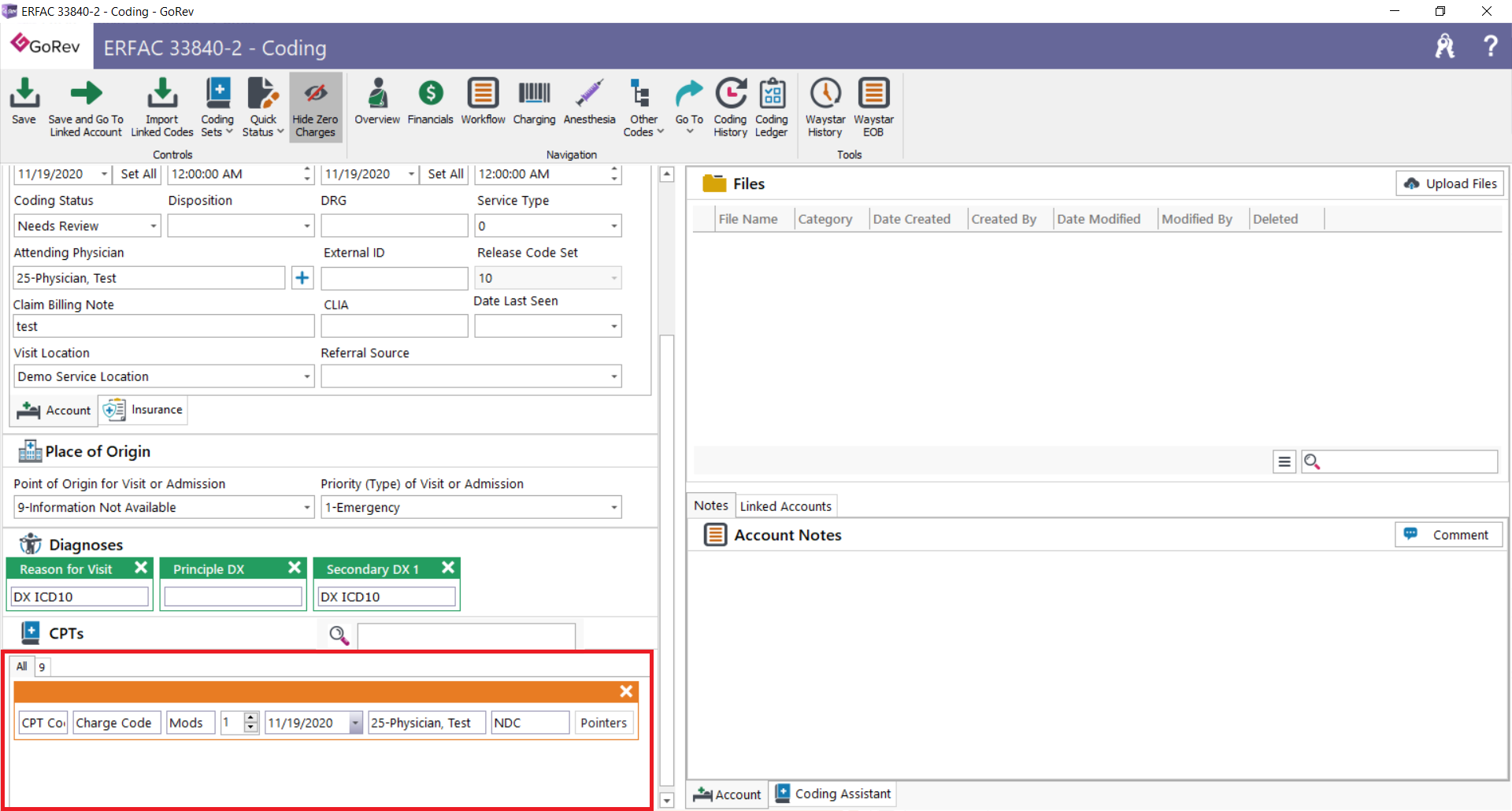
Task: Click Save and Go To Linked Account
Action: (86, 108)
